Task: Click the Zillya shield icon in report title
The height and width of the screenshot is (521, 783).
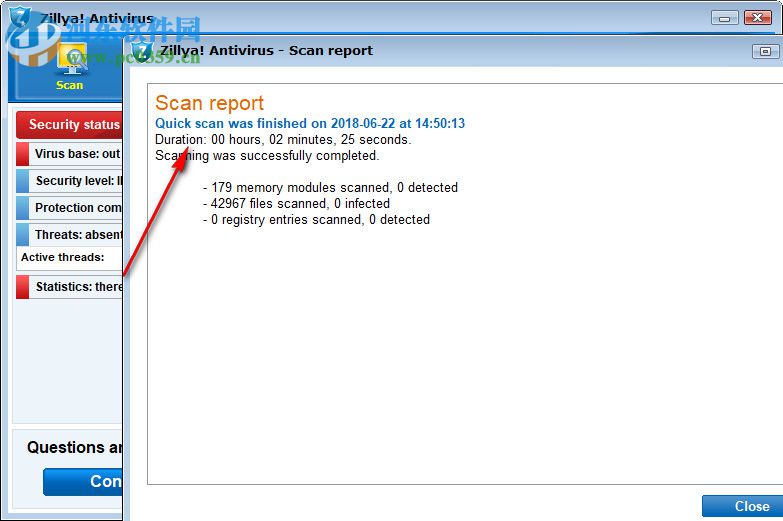Action: 142,51
